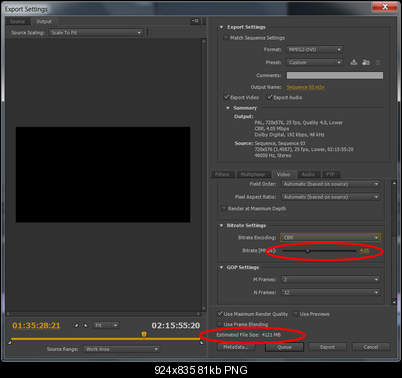Collapse the Export Settings section
The height and width of the screenshot is (378, 402).
(x=221, y=27)
